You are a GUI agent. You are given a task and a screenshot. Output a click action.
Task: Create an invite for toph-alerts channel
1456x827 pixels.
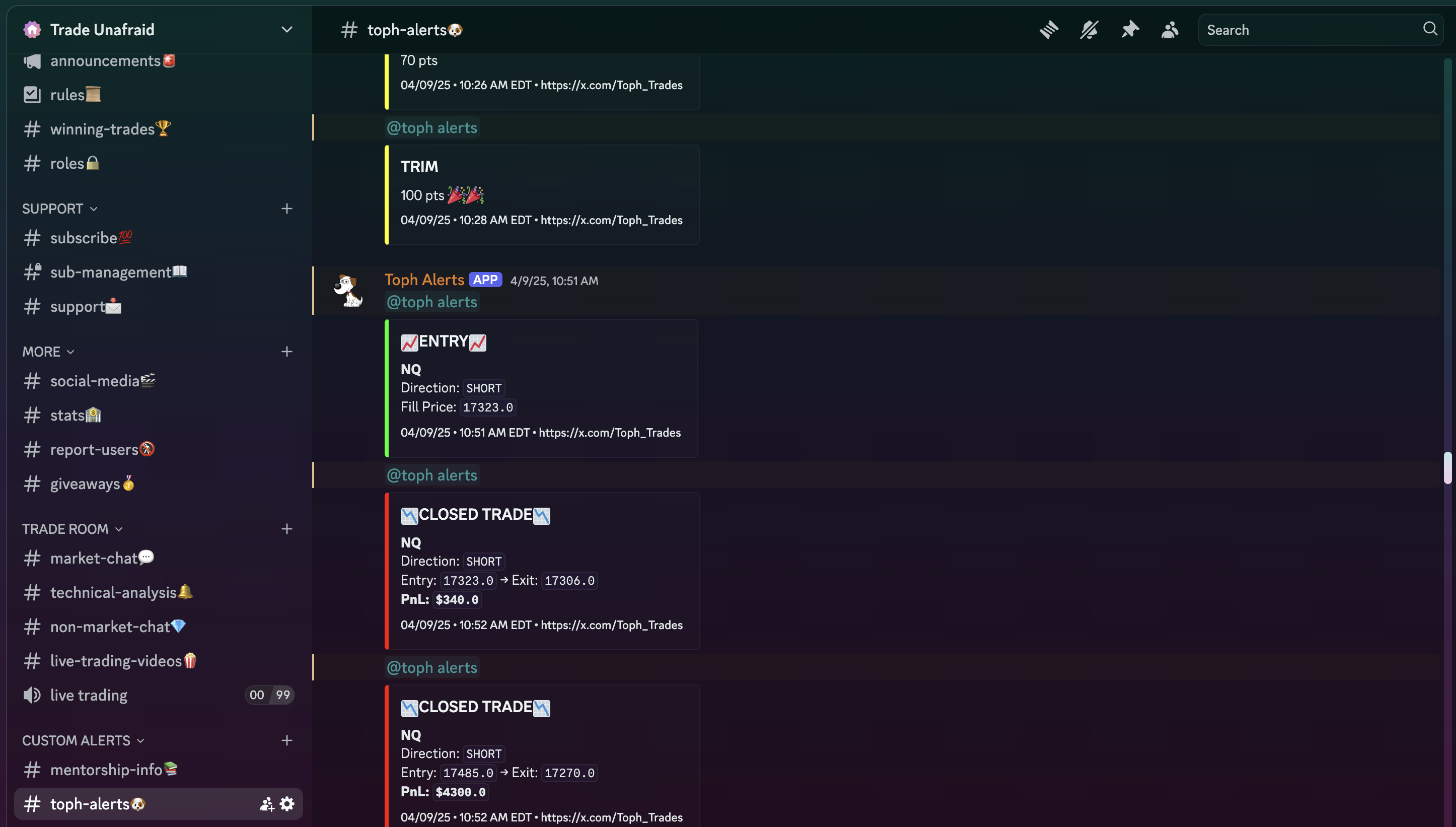point(267,804)
